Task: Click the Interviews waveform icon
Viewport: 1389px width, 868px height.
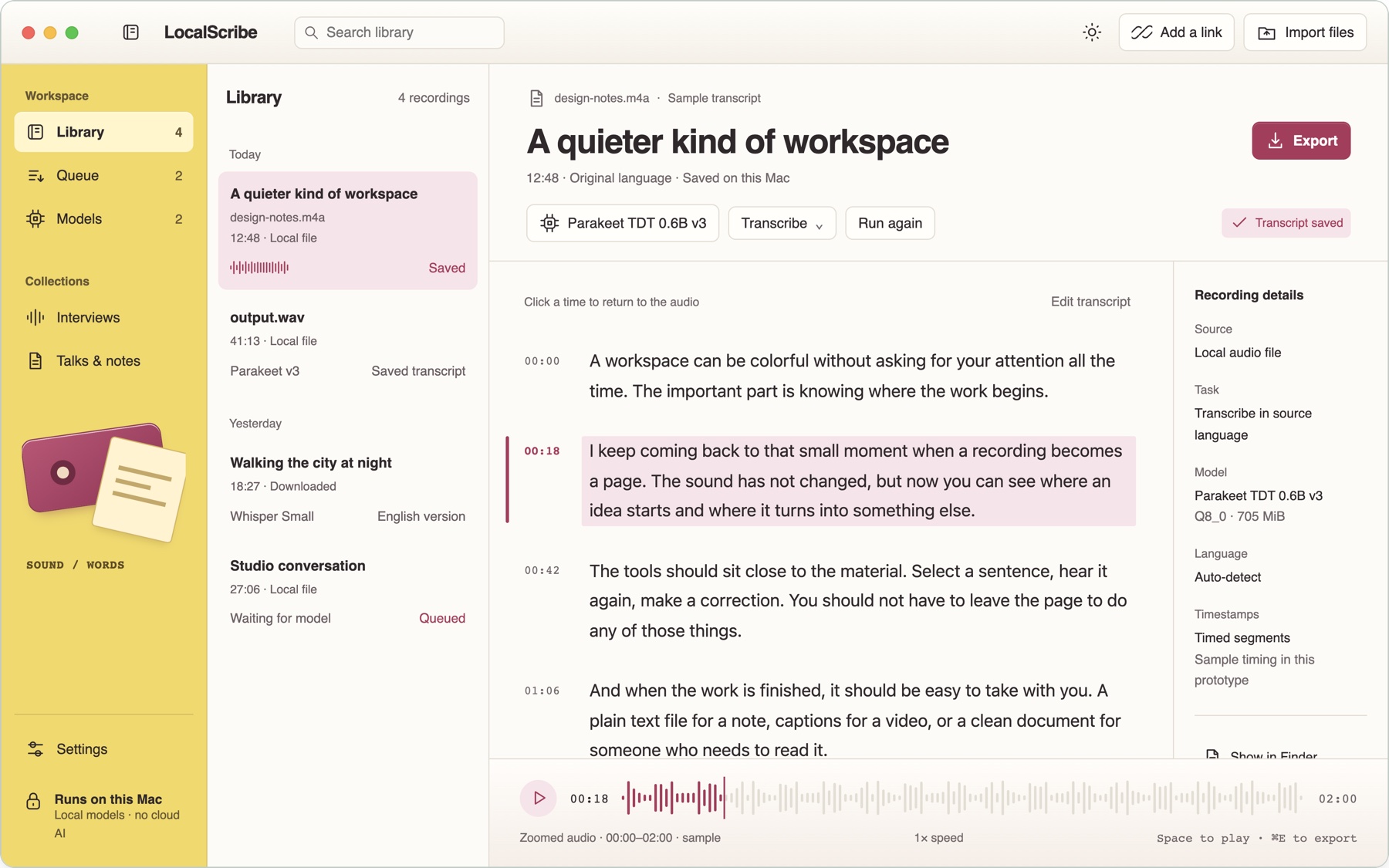Action: point(35,317)
